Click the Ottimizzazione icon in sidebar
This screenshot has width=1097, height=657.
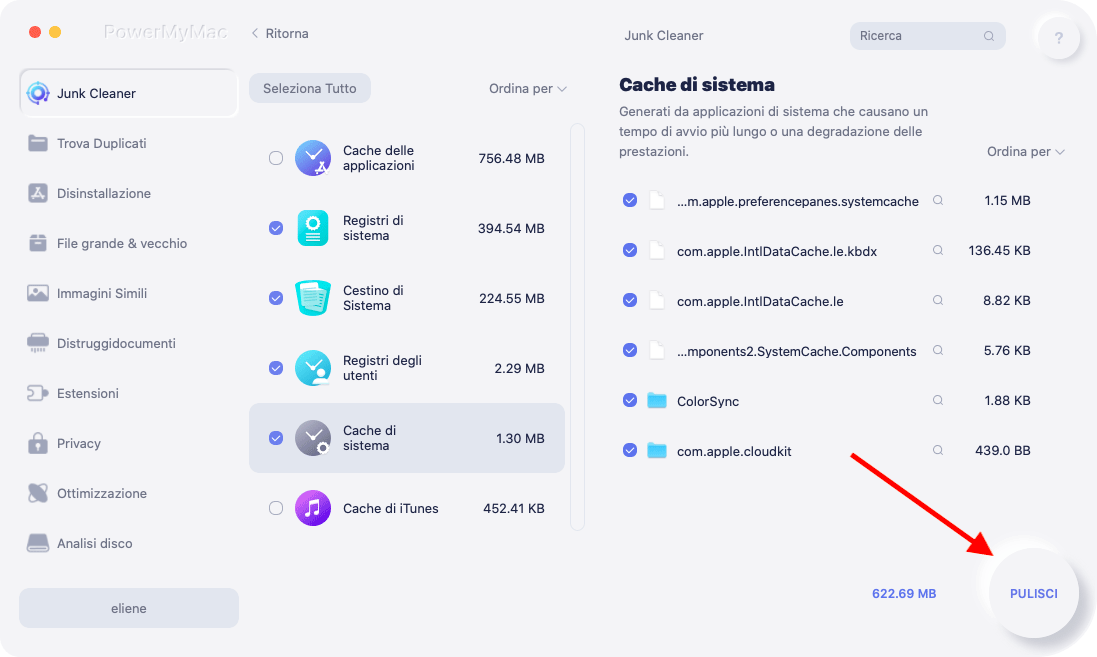[x=38, y=493]
